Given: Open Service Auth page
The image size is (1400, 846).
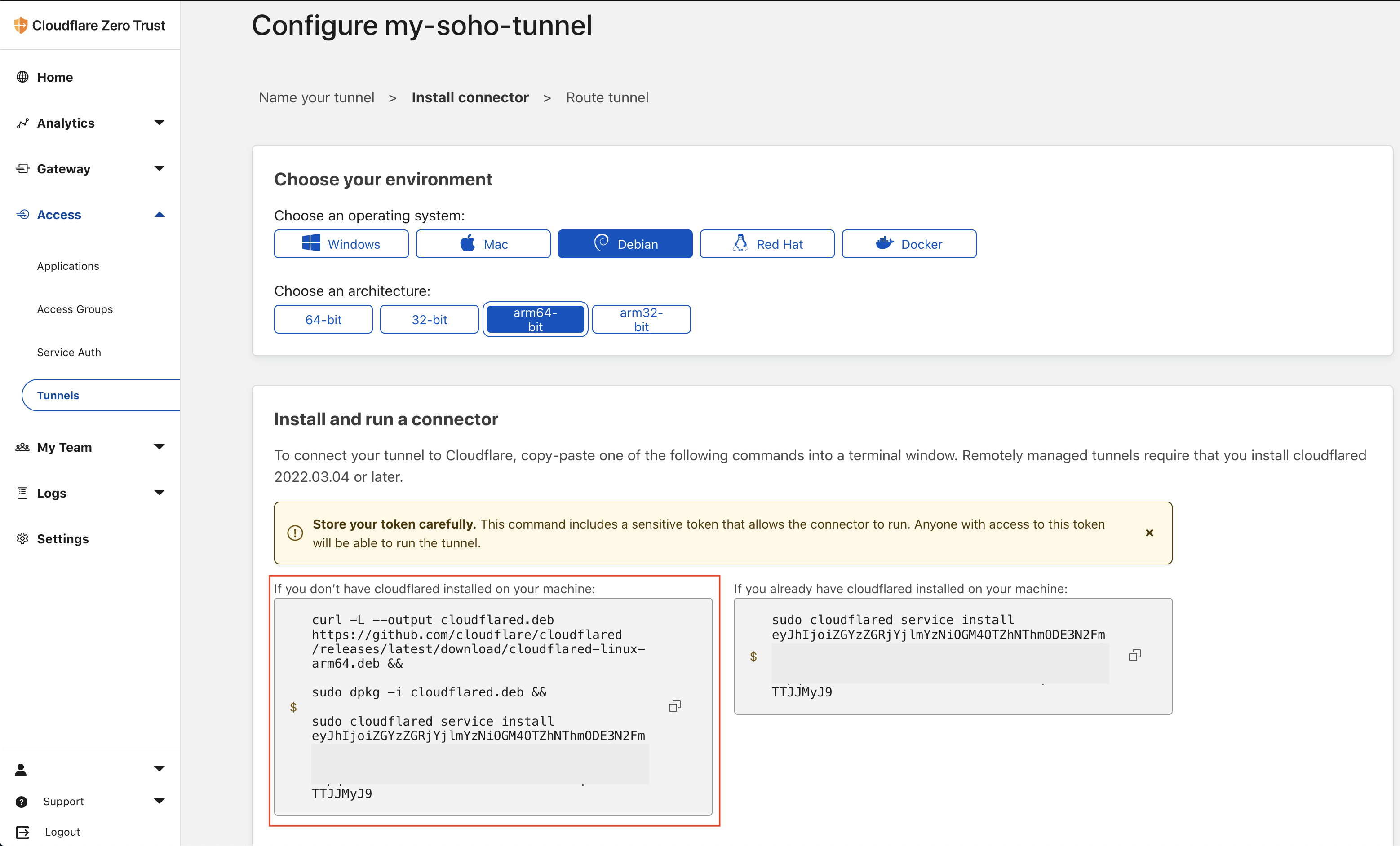Looking at the screenshot, I should 69,352.
